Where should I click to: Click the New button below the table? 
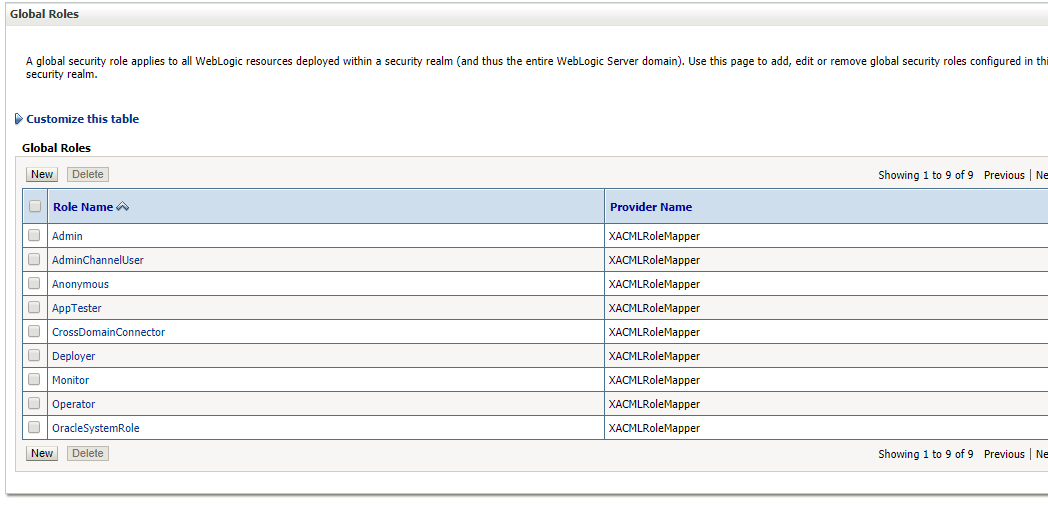click(x=42, y=454)
